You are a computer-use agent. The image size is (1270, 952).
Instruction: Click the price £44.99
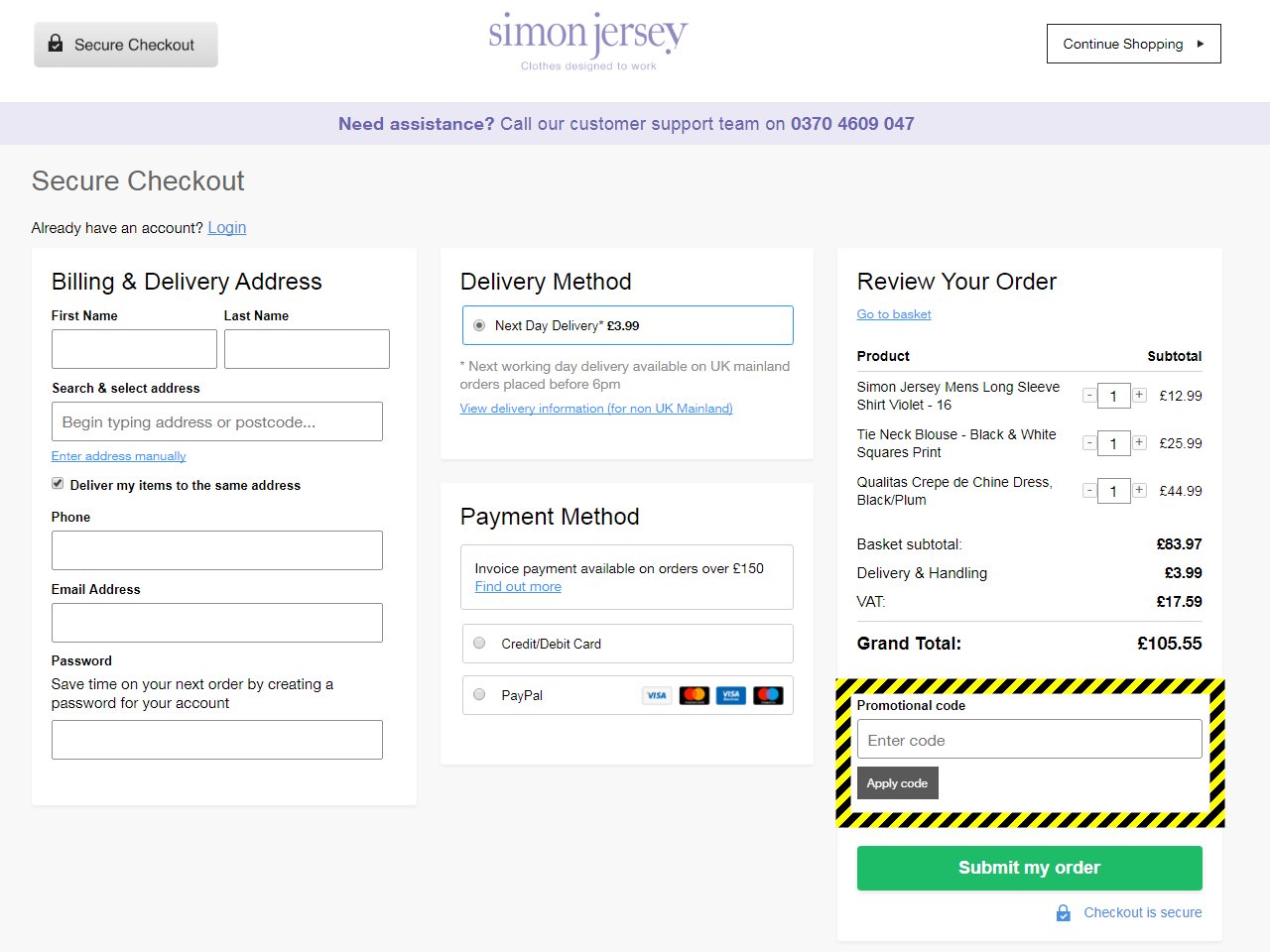1181,491
